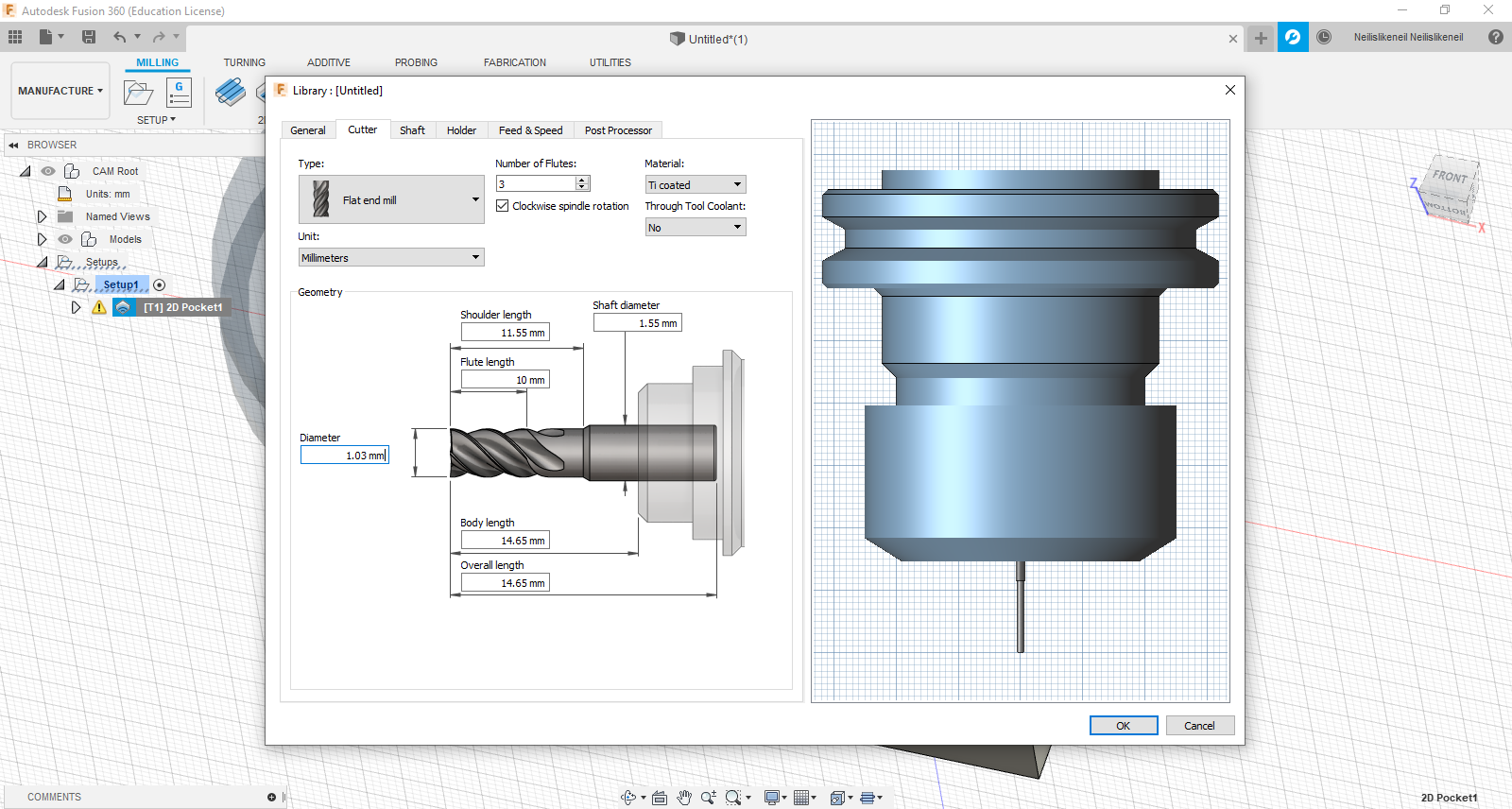
Task: Click the Save icon
Action: click(x=89, y=37)
